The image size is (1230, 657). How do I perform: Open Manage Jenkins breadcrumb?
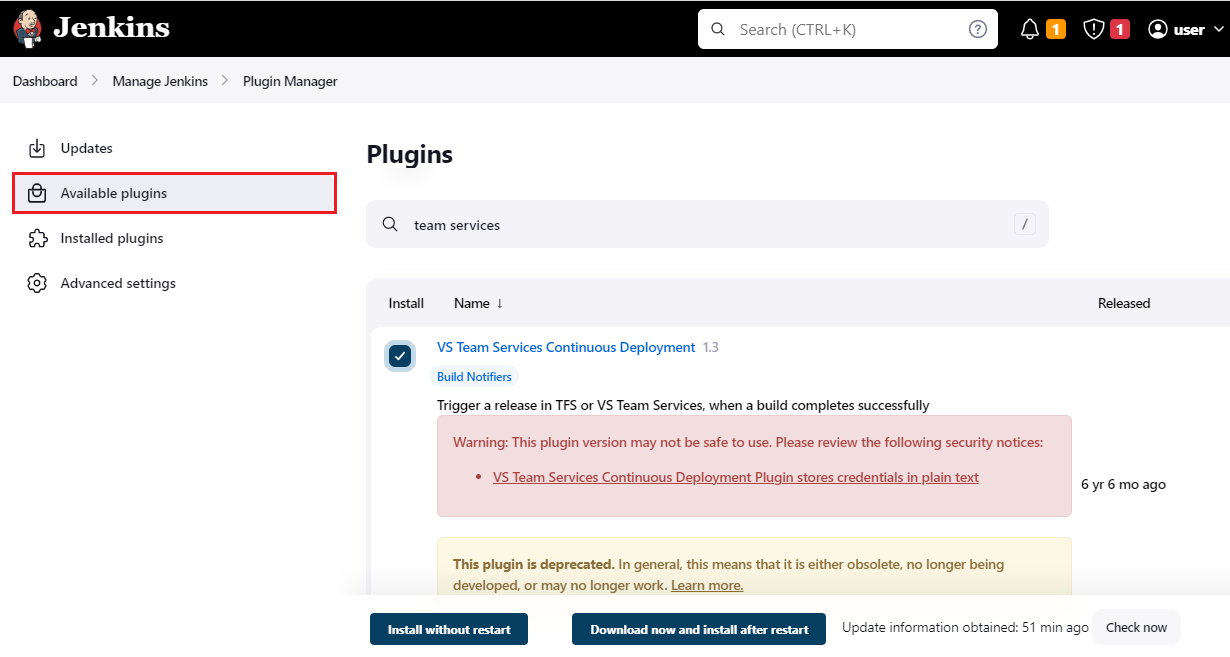pos(160,81)
